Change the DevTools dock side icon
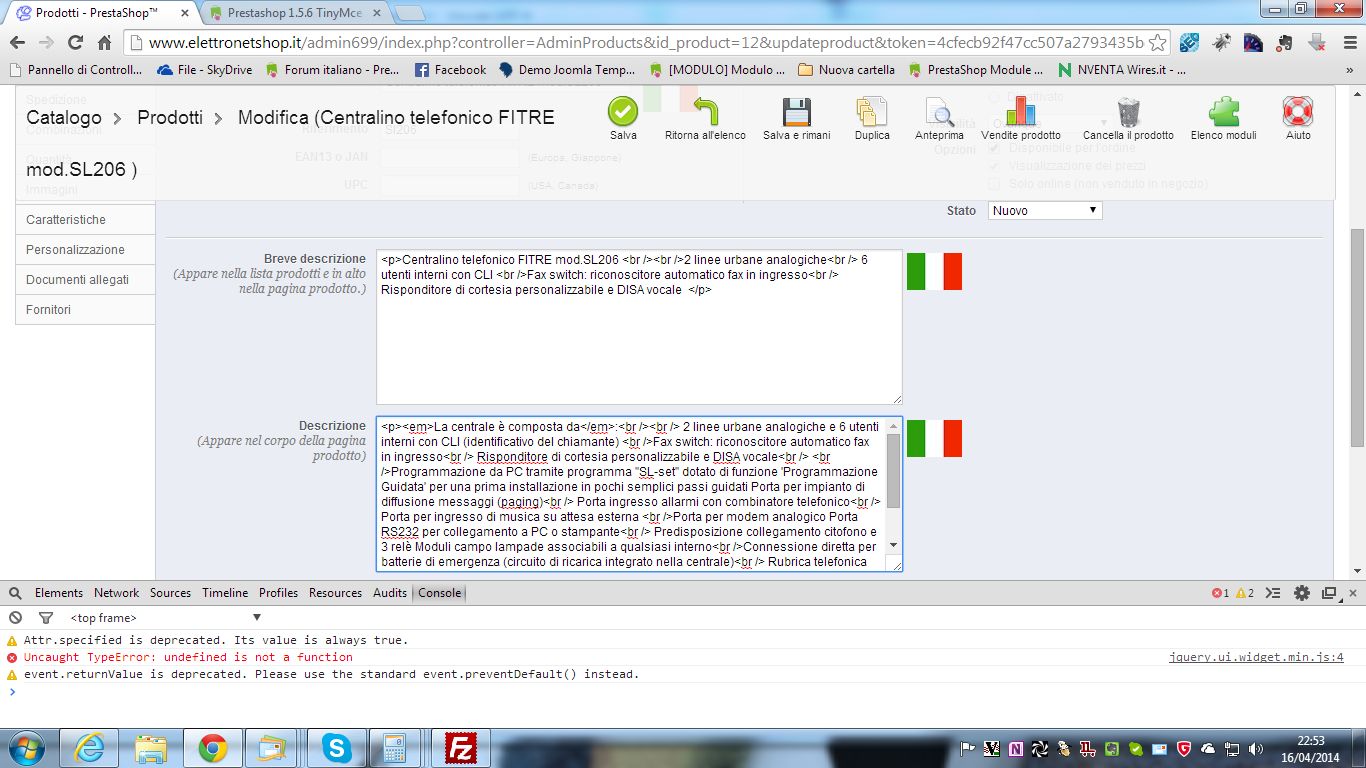Screen dimensions: 1366x768 click(x=1329, y=593)
